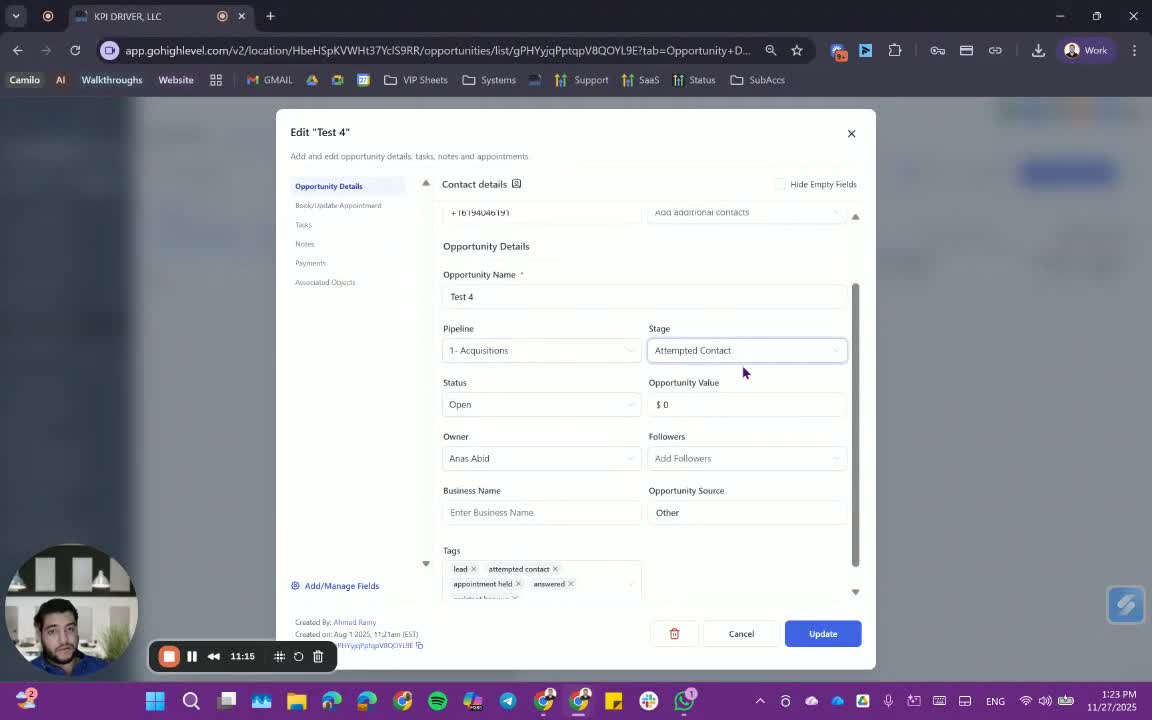This screenshot has width=1152, height=720.
Task: Restart the recording with the circular arrow icon
Action: coord(298,657)
